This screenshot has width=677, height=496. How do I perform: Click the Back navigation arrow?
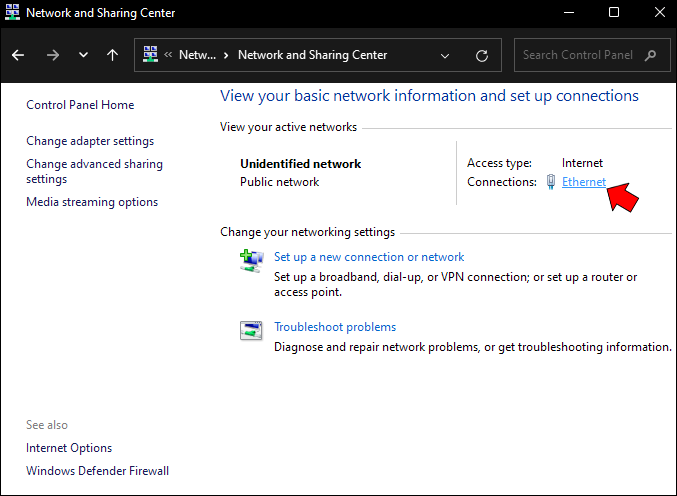coord(18,55)
